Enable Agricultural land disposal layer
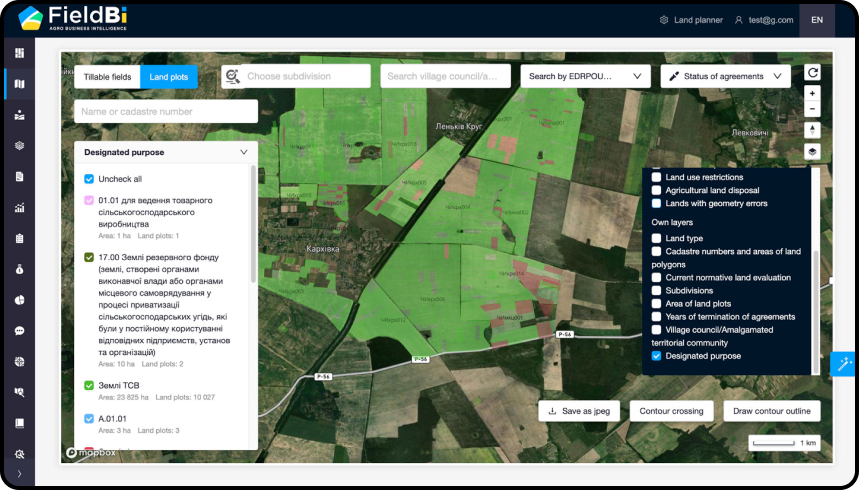859x490 pixels. coord(656,190)
